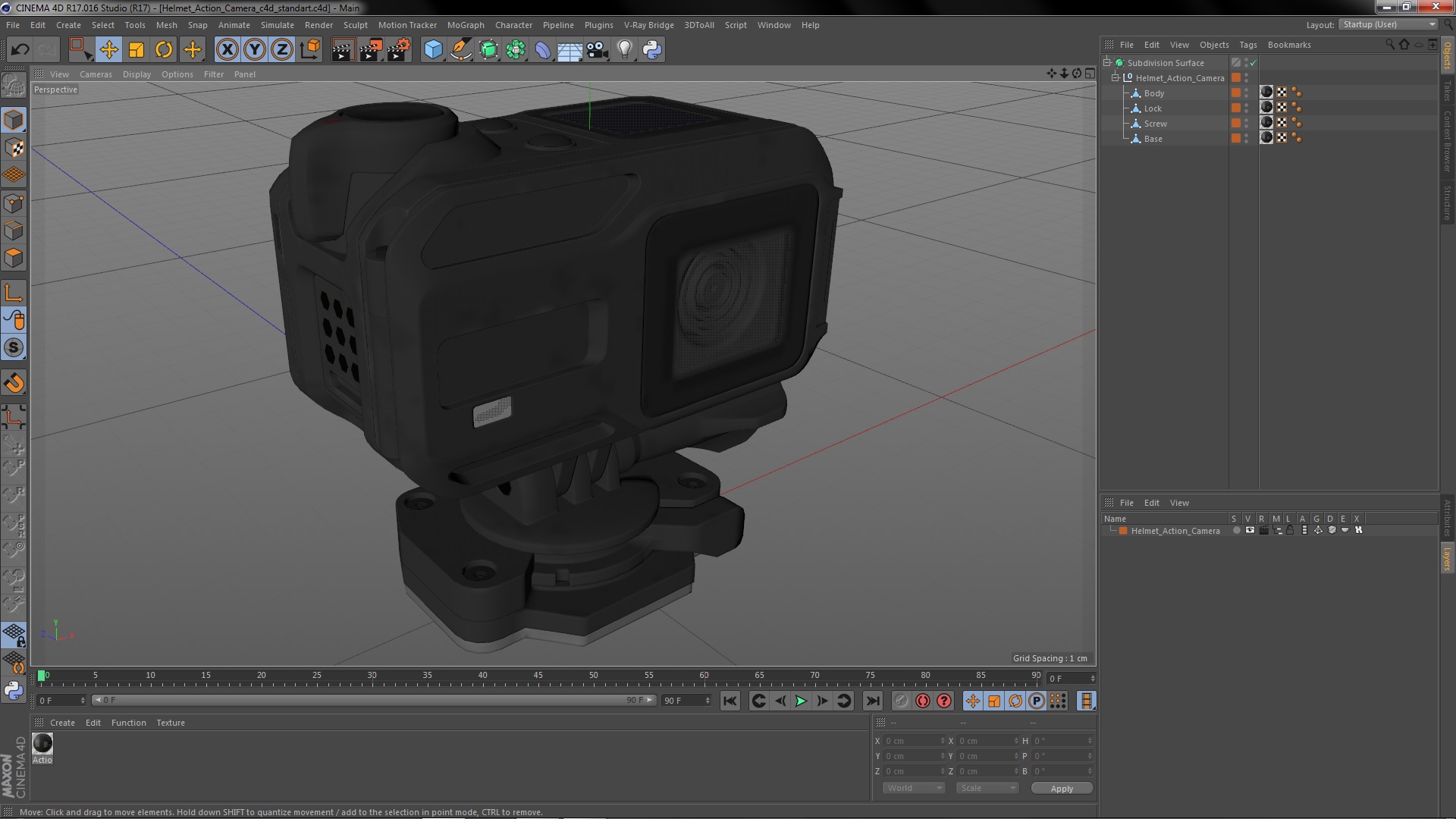Image resolution: width=1456 pixels, height=819 pixels.
Task: Open viewport Cameras menu
Action: [96, 74]
